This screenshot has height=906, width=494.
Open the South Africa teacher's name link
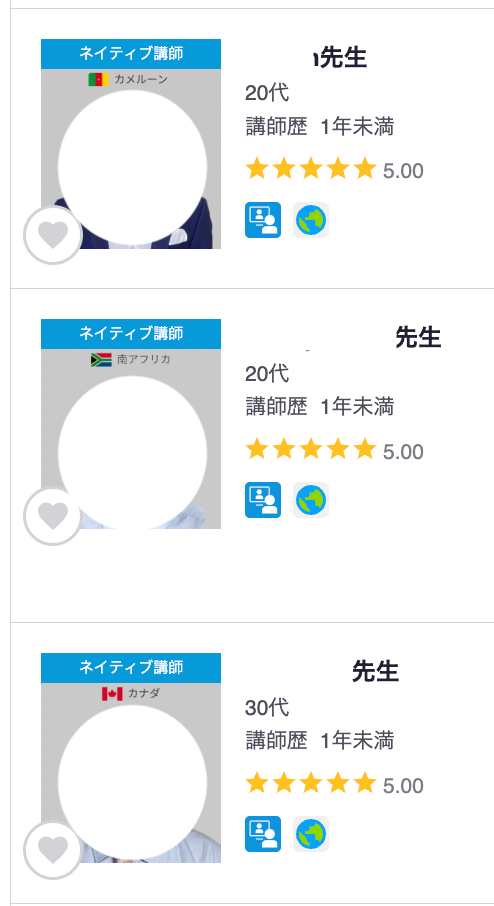[x=418, y=337]
